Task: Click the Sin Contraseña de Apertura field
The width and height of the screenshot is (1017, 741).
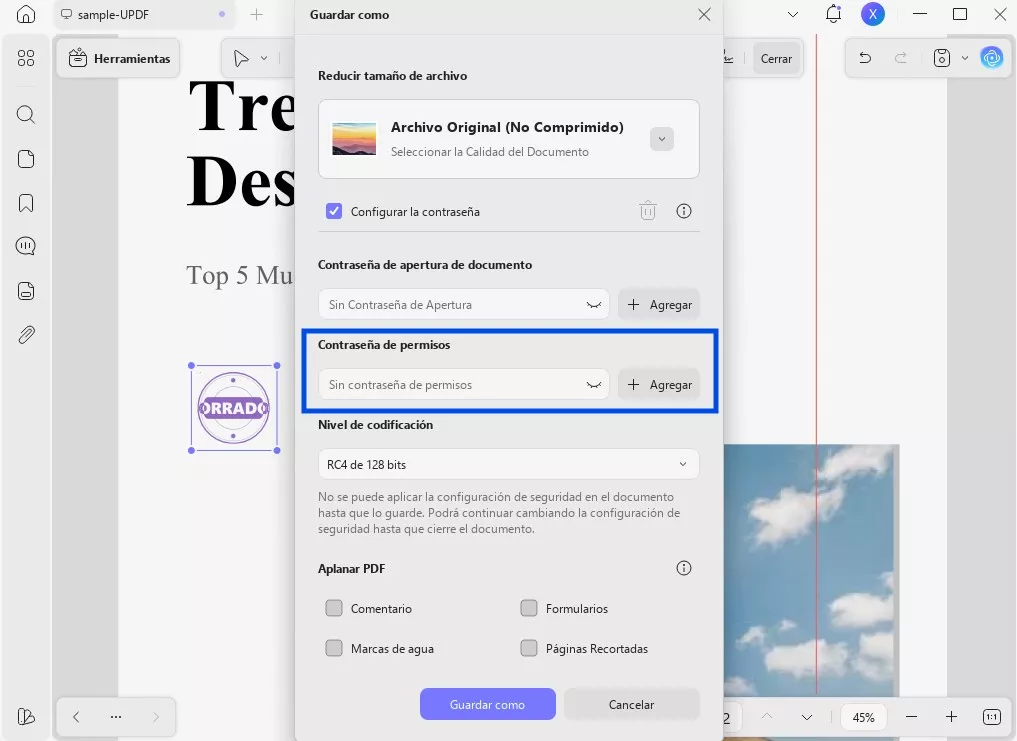Action: coord(464,304)
